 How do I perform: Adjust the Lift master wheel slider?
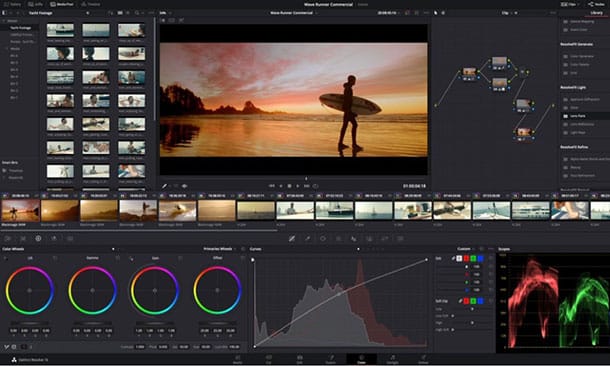pos(30,323)
